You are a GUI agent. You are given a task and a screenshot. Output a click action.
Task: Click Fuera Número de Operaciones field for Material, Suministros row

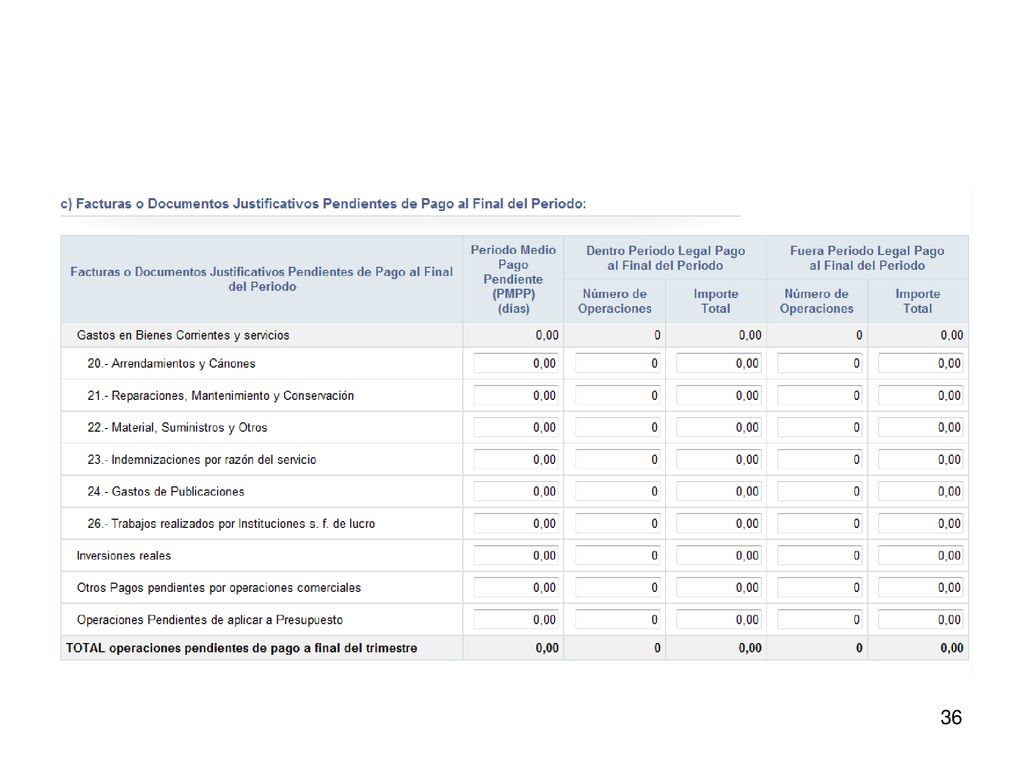[820, 427]
